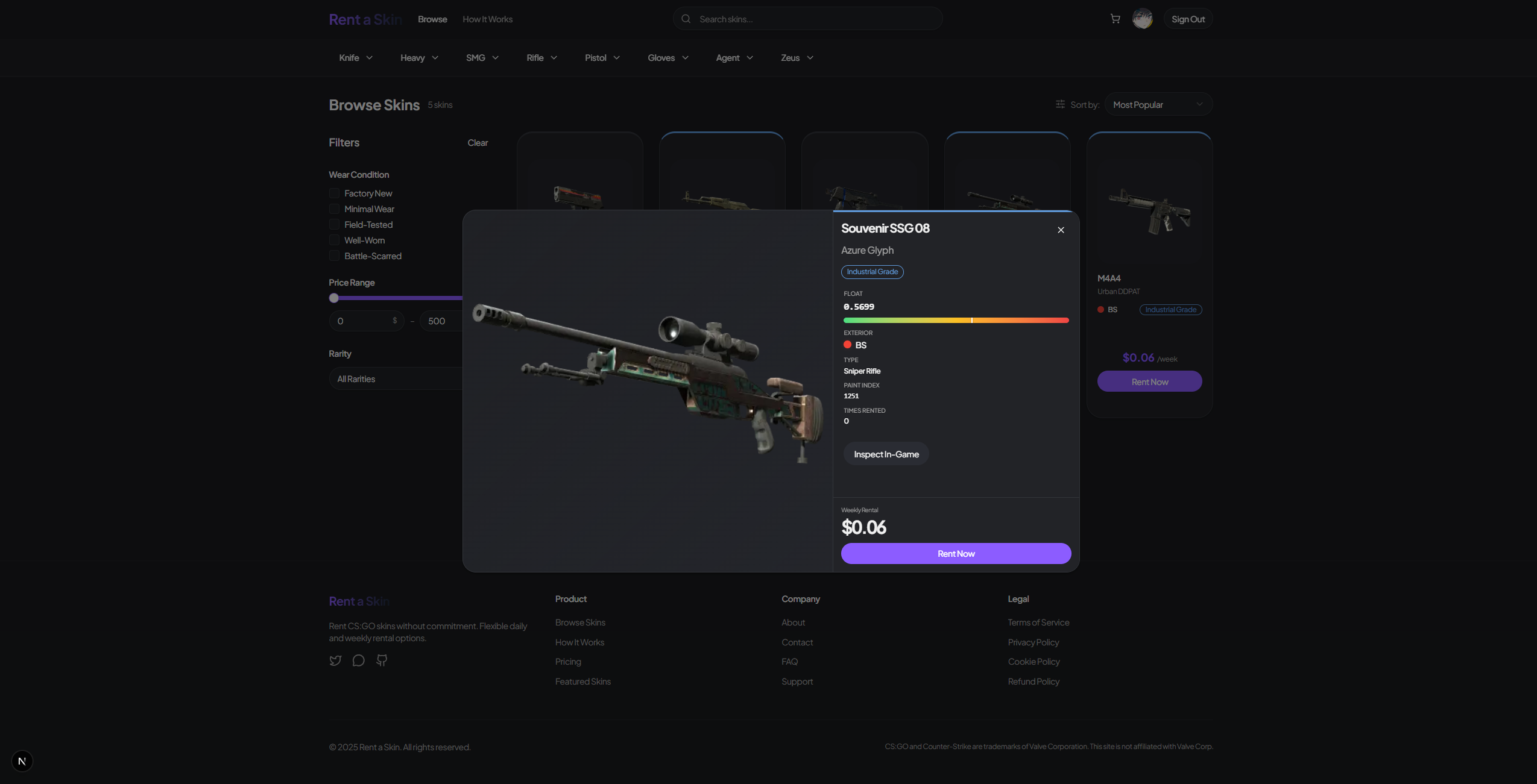Enable the Factory New wear checkbox
The height and width of the screenshot is (784, 1537).
tap(334, 193)
